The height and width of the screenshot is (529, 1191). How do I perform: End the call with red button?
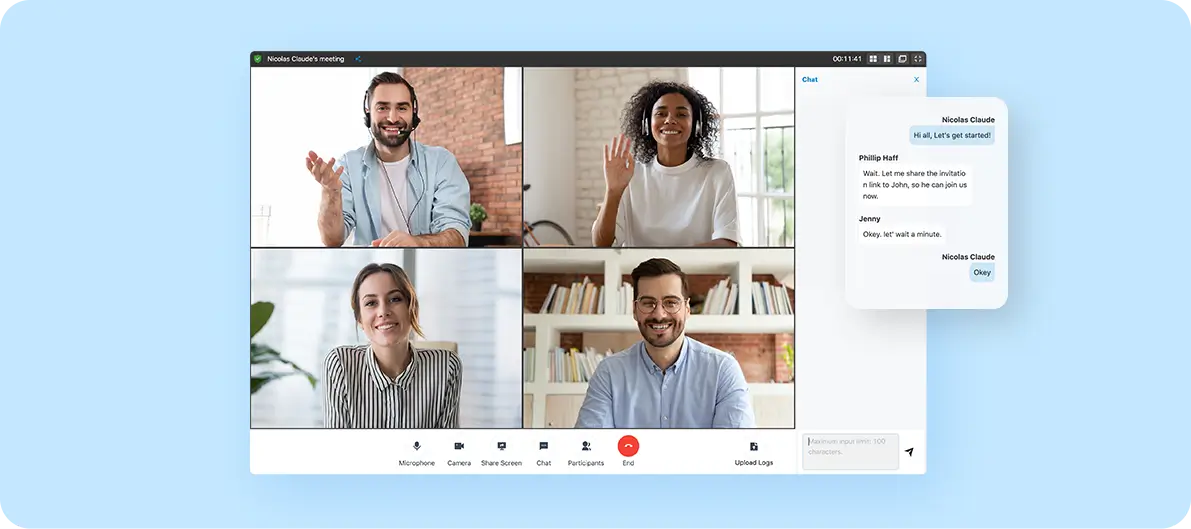coord(628,446)
